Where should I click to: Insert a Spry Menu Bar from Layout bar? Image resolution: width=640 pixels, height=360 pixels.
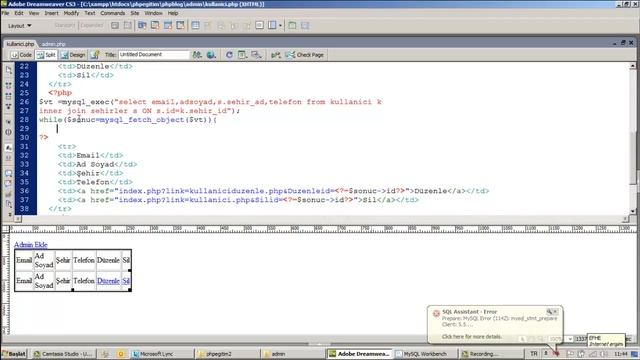[x=142, y=25]
